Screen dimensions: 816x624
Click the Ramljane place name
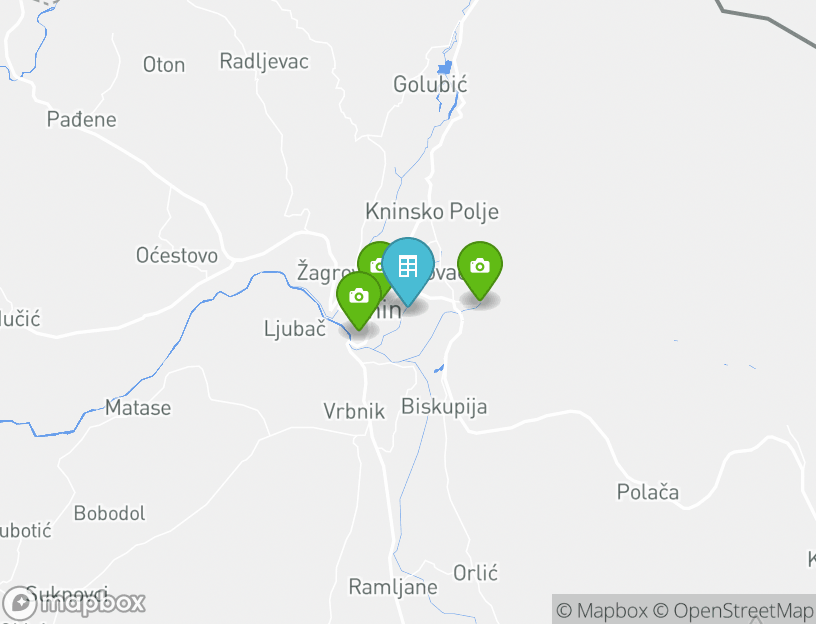point(393,588)
